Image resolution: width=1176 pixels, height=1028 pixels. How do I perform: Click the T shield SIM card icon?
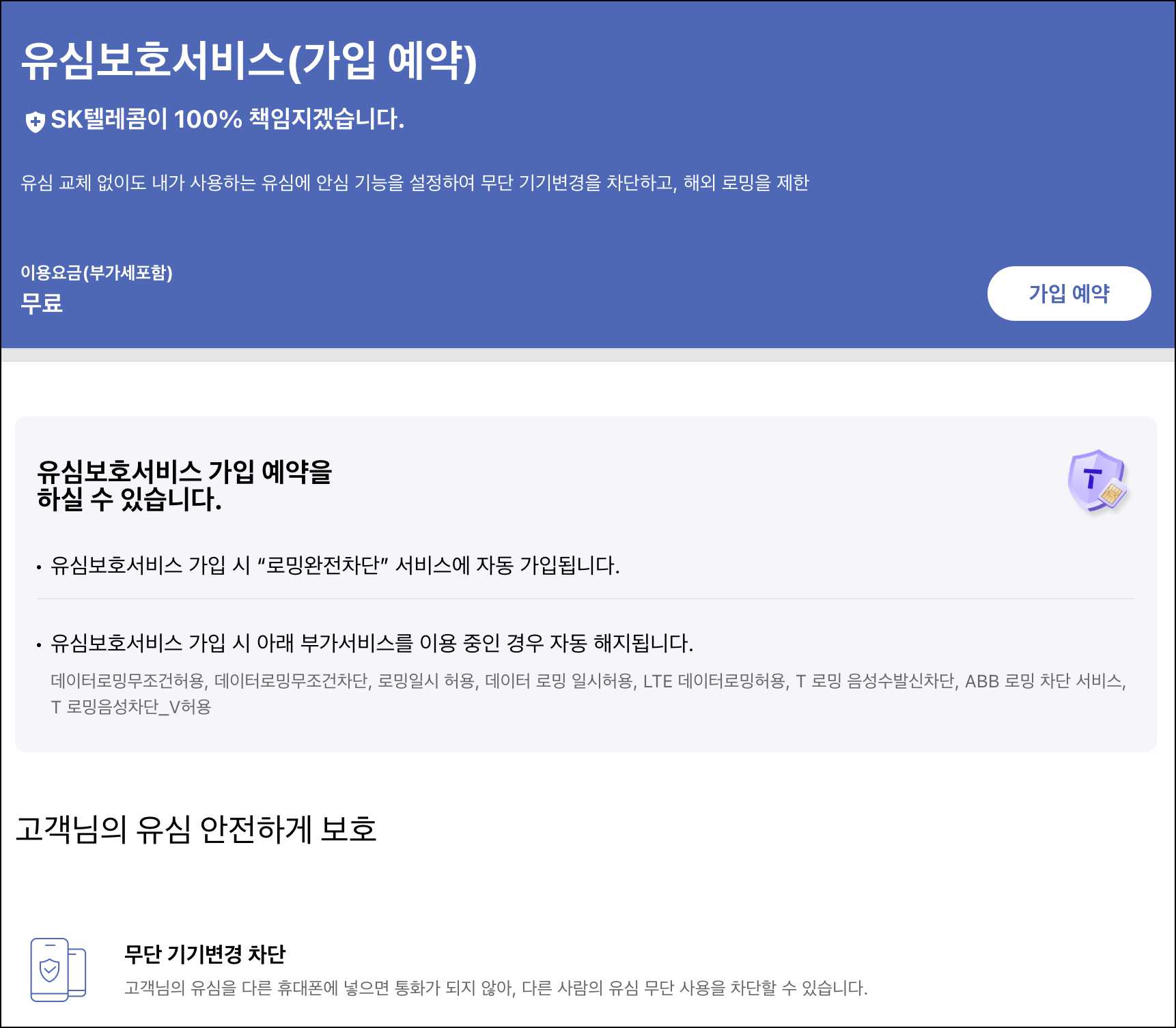(1097, 481)
